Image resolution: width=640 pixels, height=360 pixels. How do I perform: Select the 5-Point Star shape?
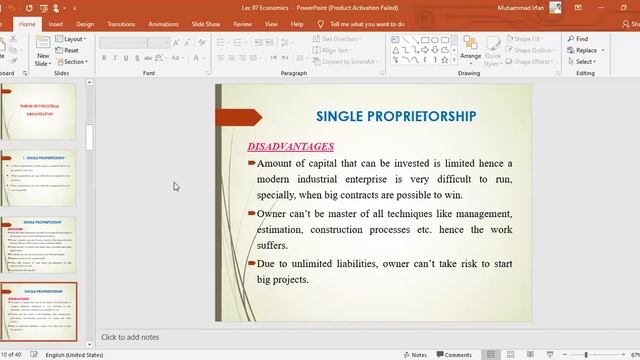[x=444, y=60]
